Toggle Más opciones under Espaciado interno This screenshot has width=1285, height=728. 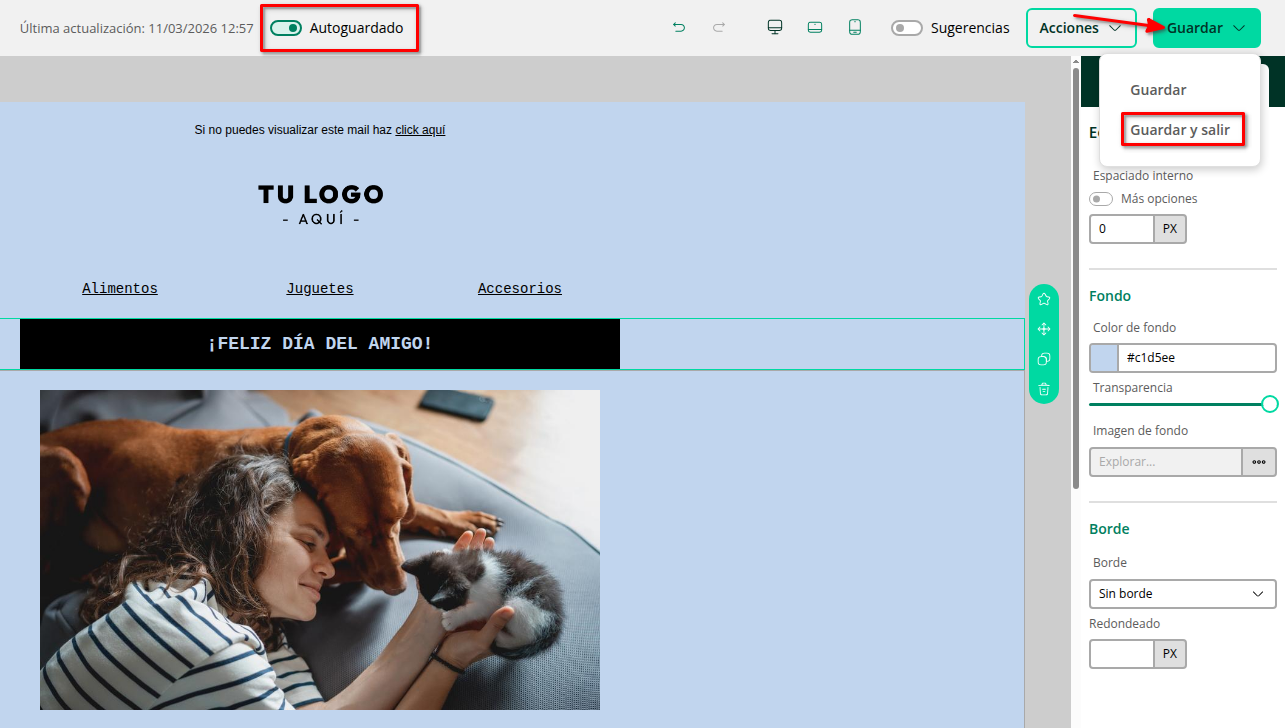pyautogui.click(x=1100, y=198)
